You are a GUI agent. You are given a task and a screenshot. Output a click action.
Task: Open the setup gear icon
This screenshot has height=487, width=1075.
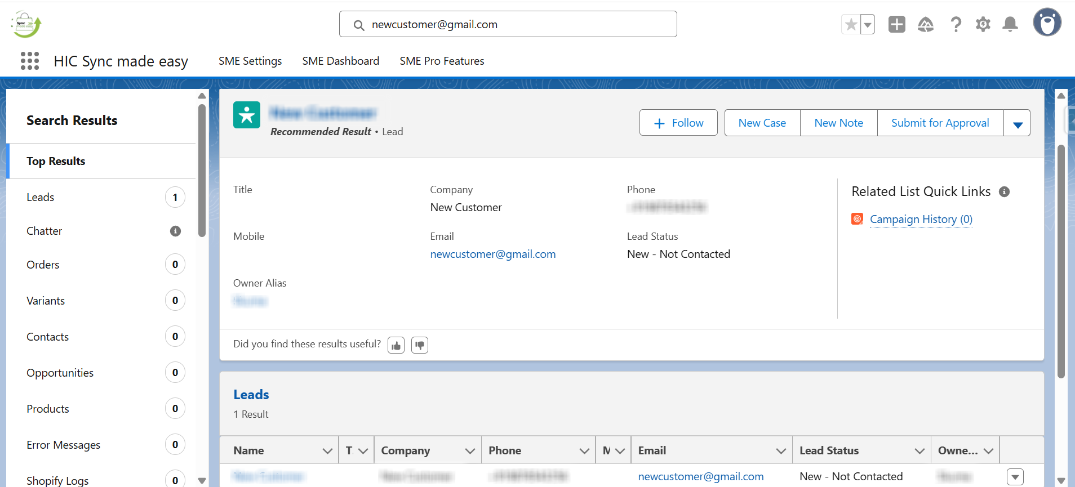point(983,25)
